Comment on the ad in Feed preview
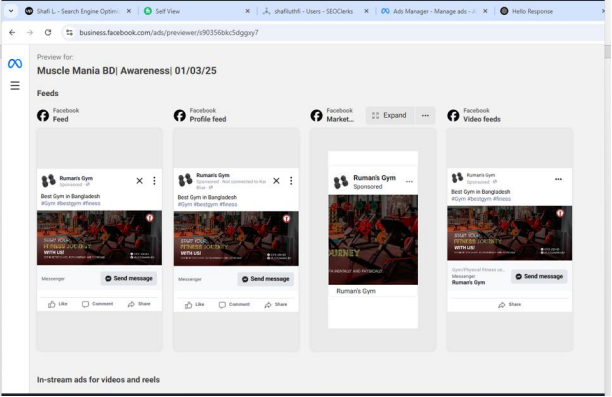Screen dimensions: 612x397 click(x=97, y=304)
